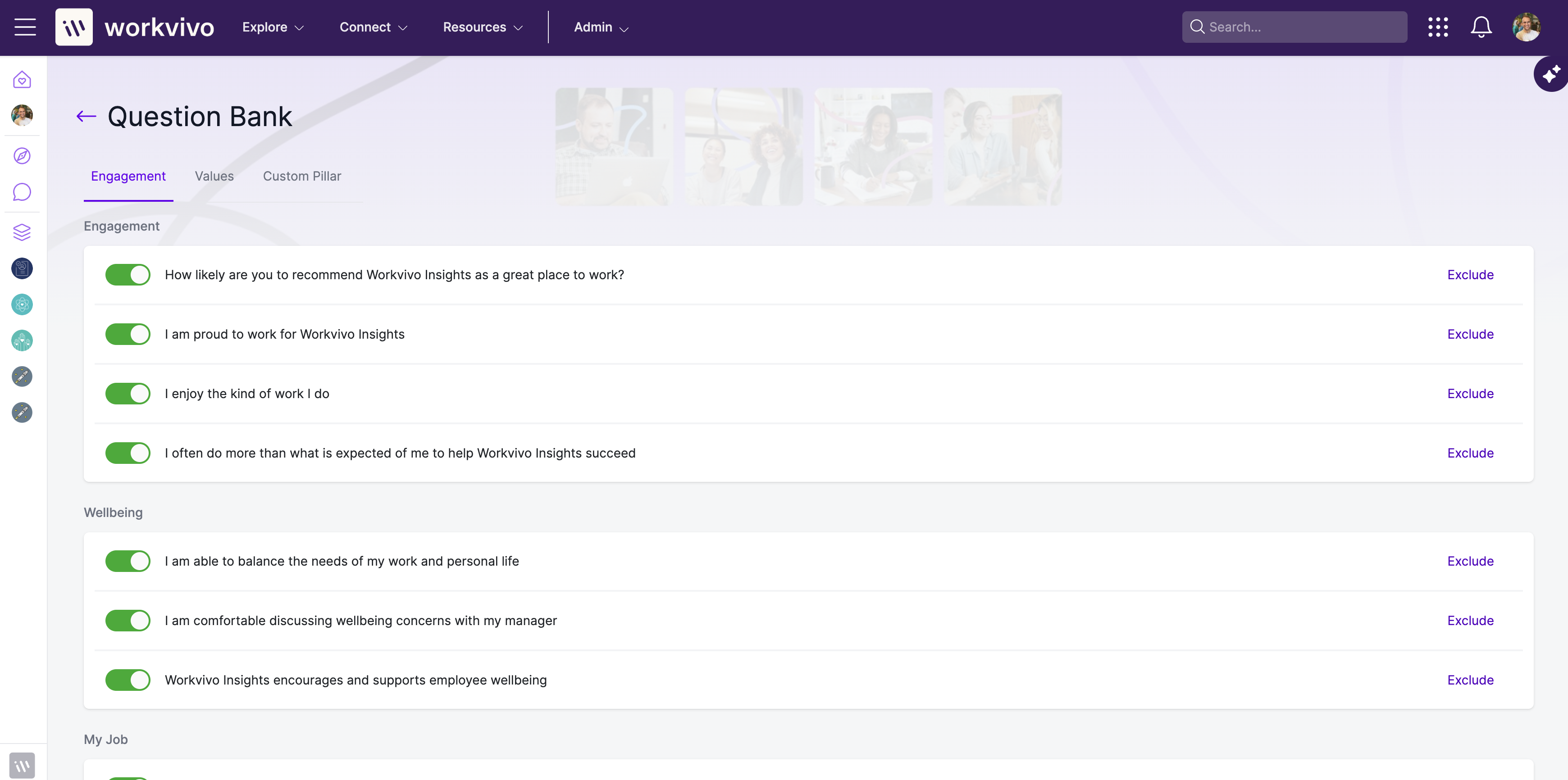1568x780 pixels.
Task: Click text 'I enjoy the kind of work I do'
Action: (247, 394)
